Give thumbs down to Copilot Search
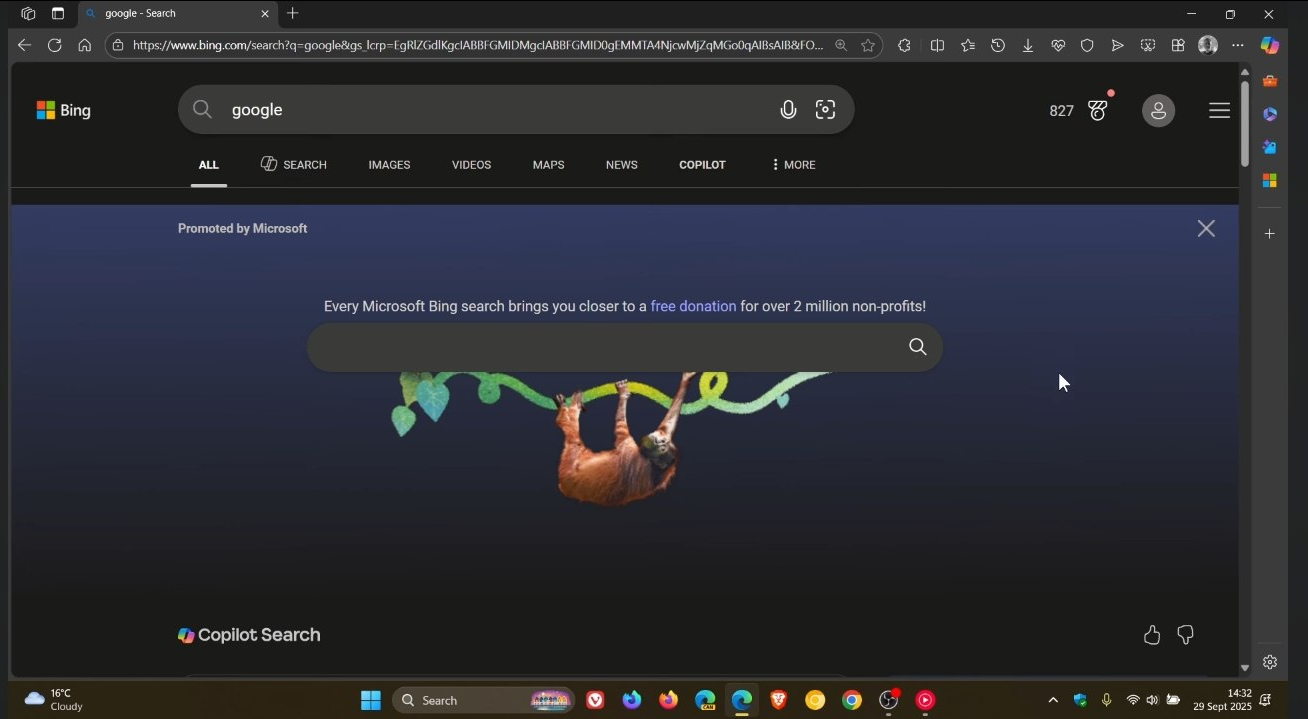1308x719 pixels. [x=1185, y=635]
